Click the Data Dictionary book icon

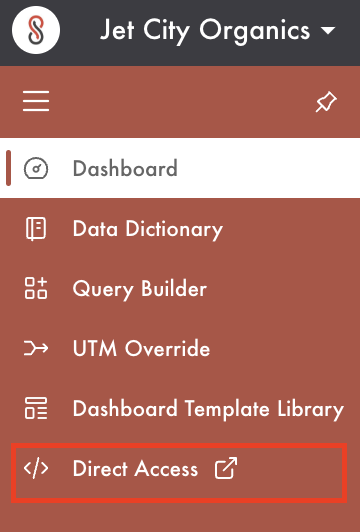pyautogui.click(x=36, y=229)
